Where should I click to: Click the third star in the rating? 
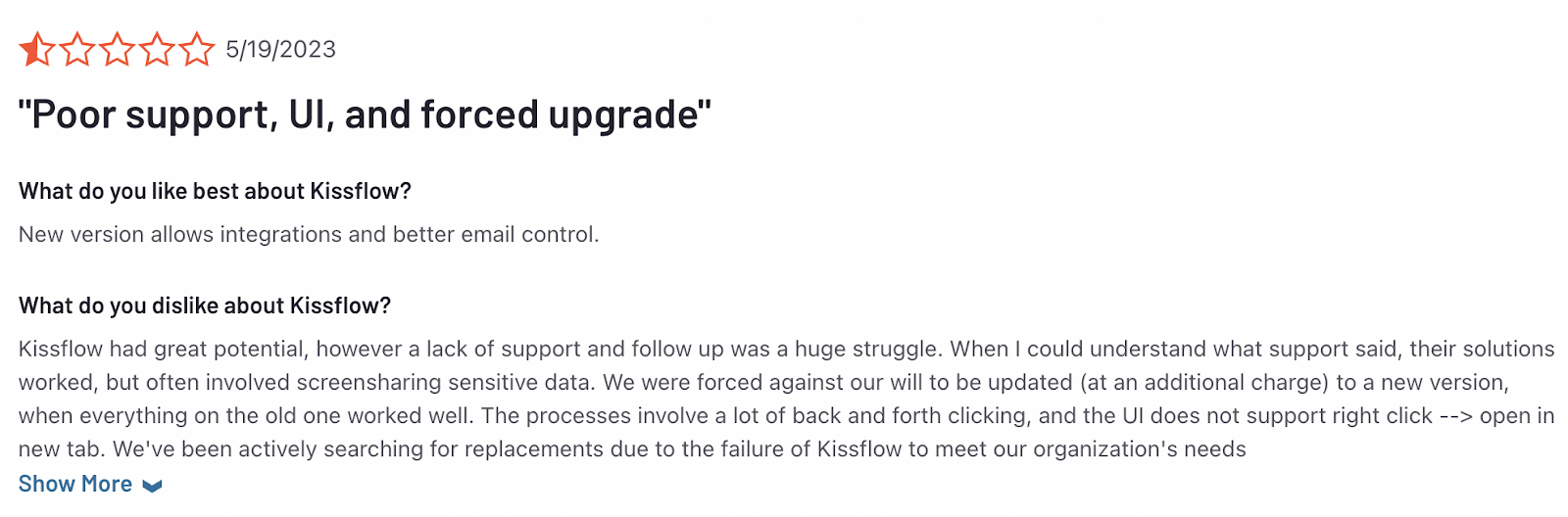tap(118, 49)
